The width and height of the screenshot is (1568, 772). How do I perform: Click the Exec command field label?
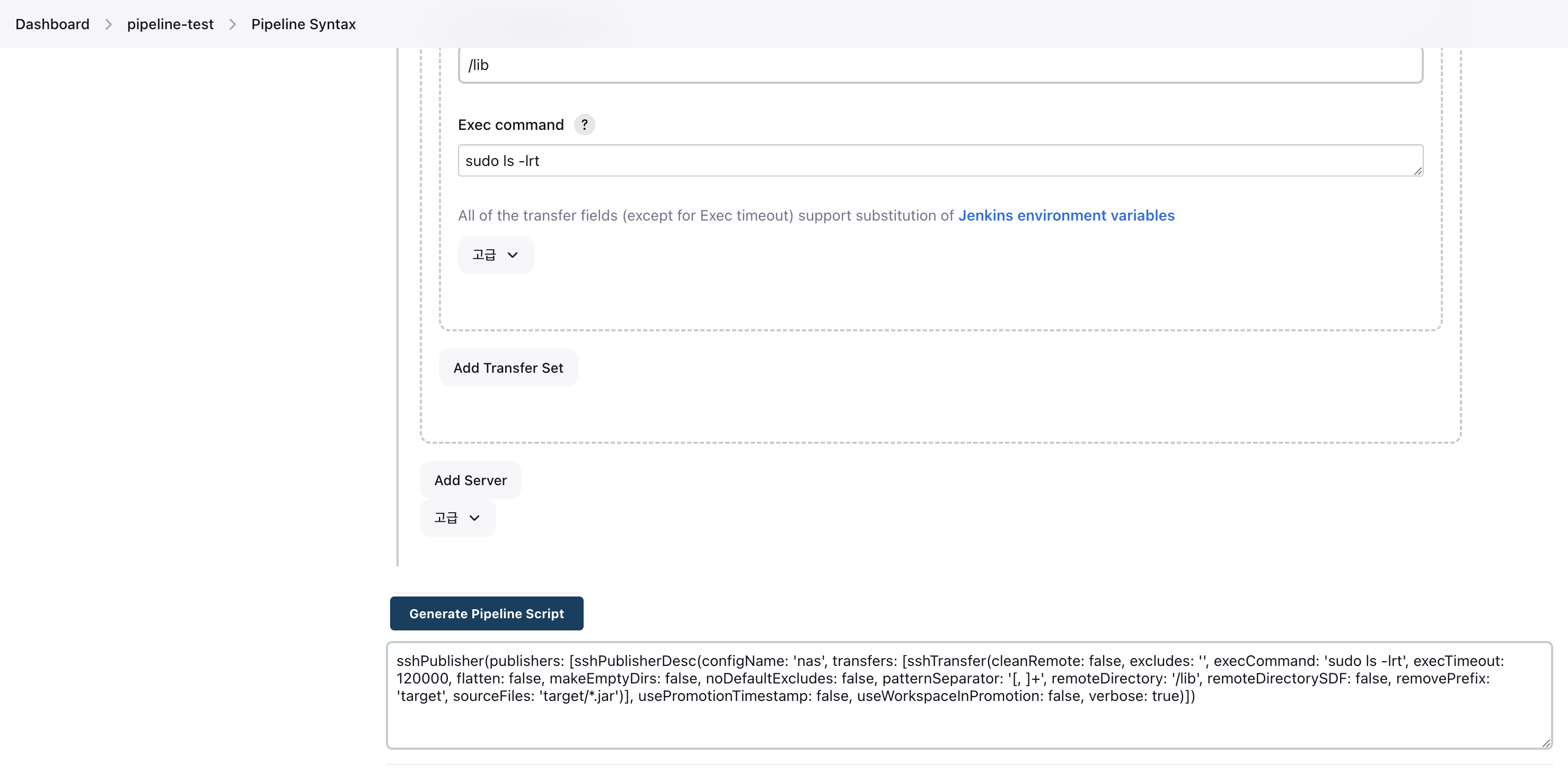(510, 125)
